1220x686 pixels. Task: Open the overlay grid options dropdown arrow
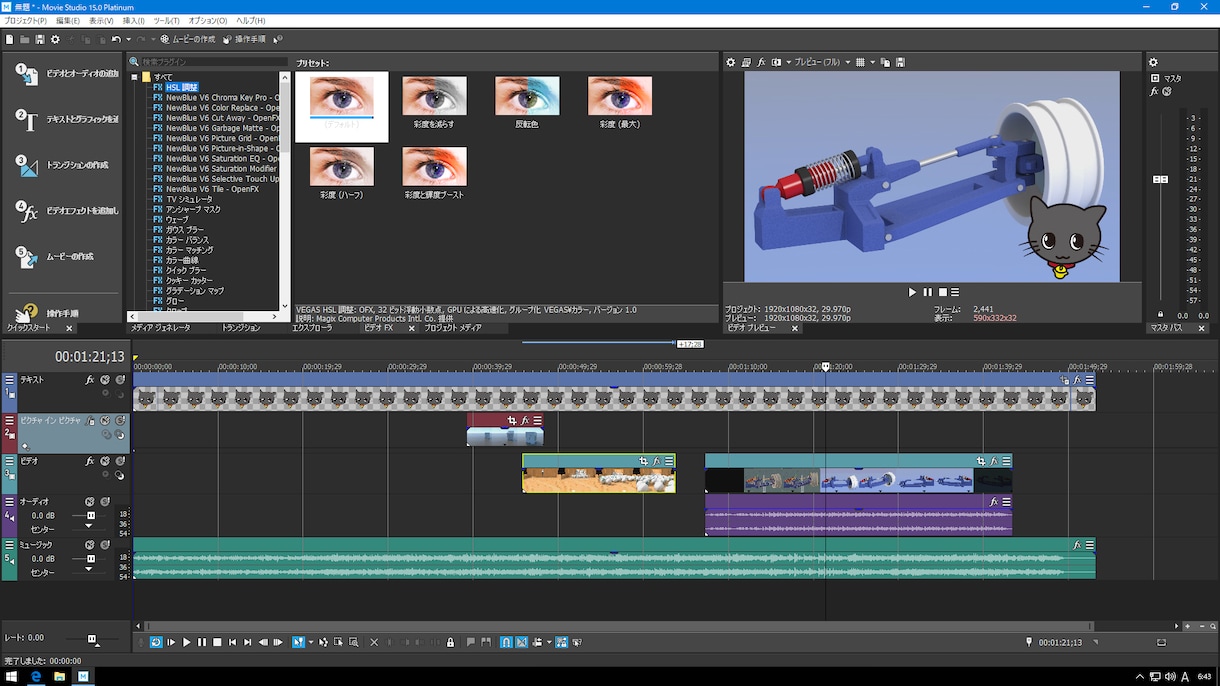(x=871, y=62)
